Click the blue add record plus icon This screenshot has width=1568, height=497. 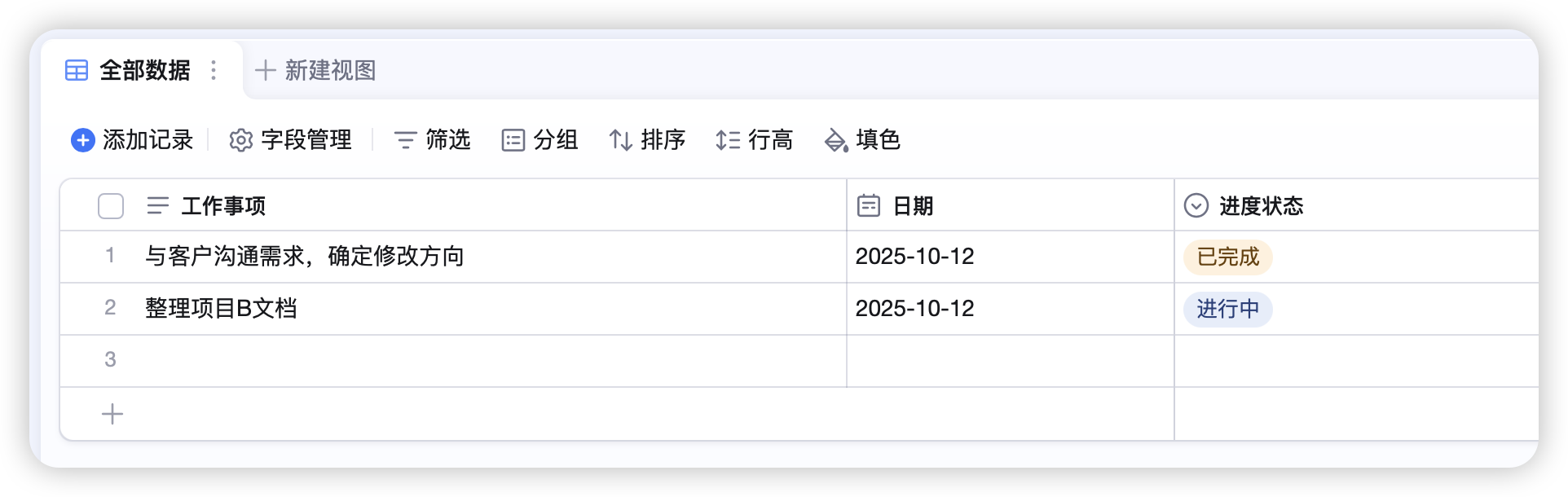pyautogui.click(x=83, y=140)
